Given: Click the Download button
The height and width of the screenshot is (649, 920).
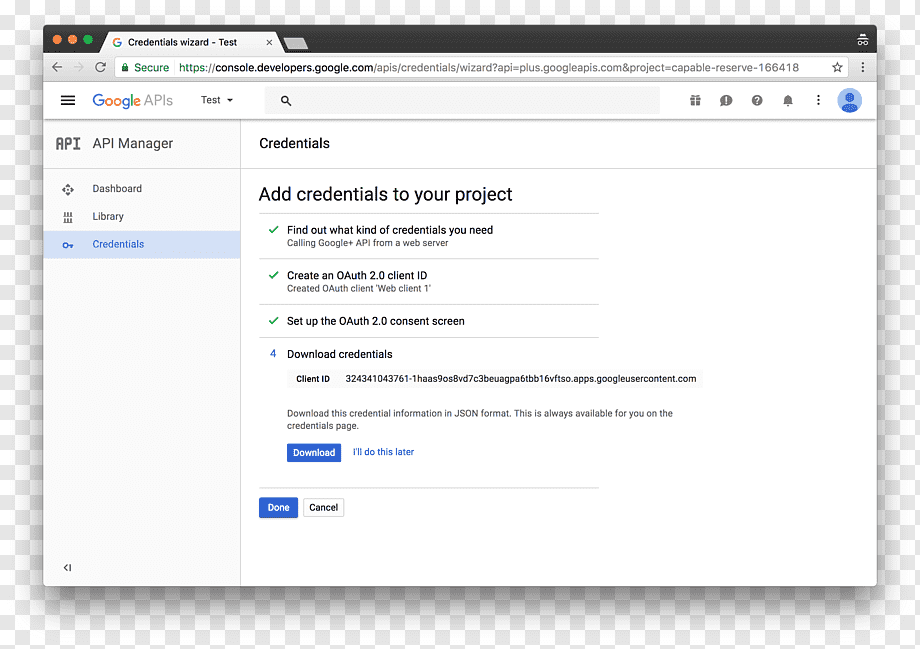Looking at the screenshot, I should [314, 452].
